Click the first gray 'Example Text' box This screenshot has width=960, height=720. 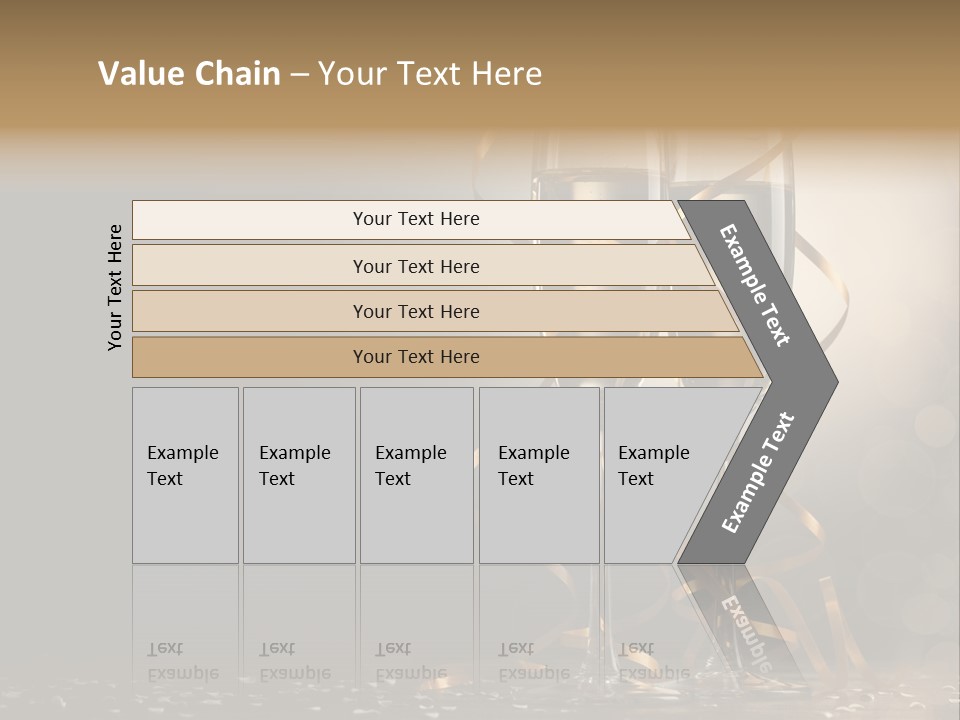point(186,475)
